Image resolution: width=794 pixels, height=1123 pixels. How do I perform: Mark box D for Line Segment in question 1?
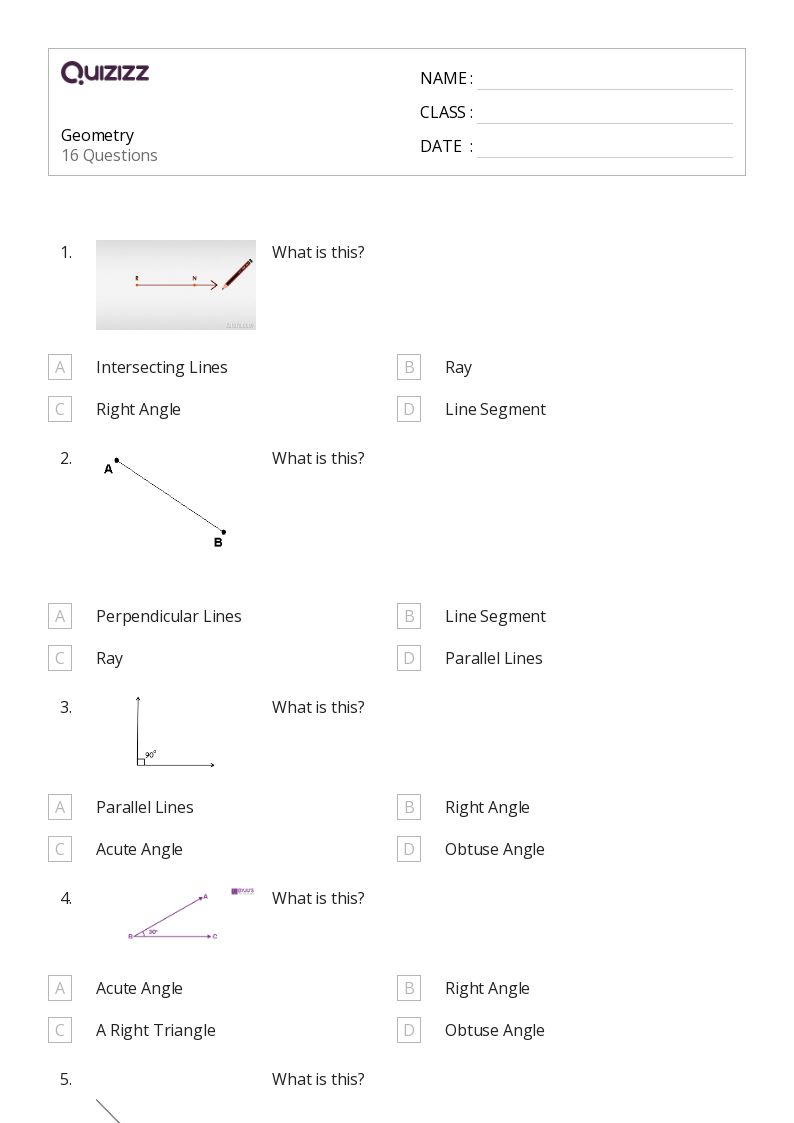click(409, 409)
